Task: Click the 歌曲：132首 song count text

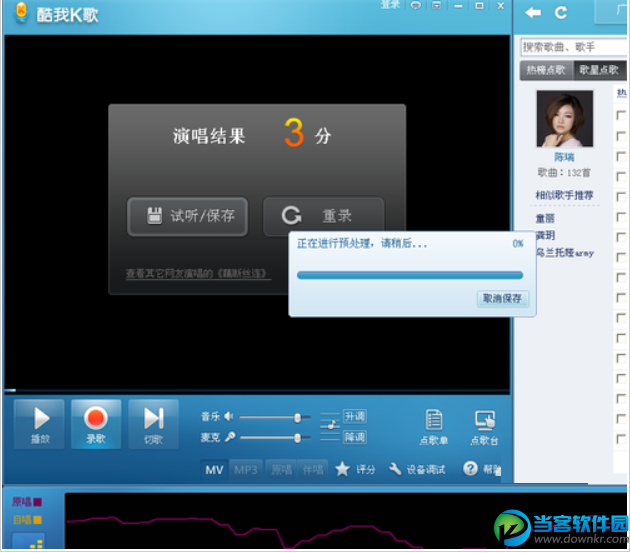Action: click(564, 173)
